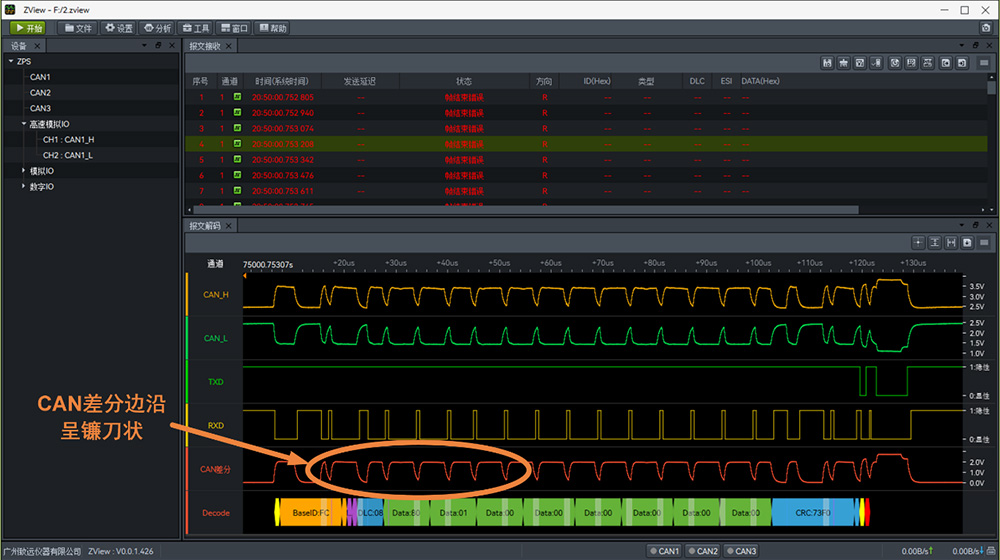Click the clear (broom) icon in 报文接收 toolbar

tap(845, 63)
